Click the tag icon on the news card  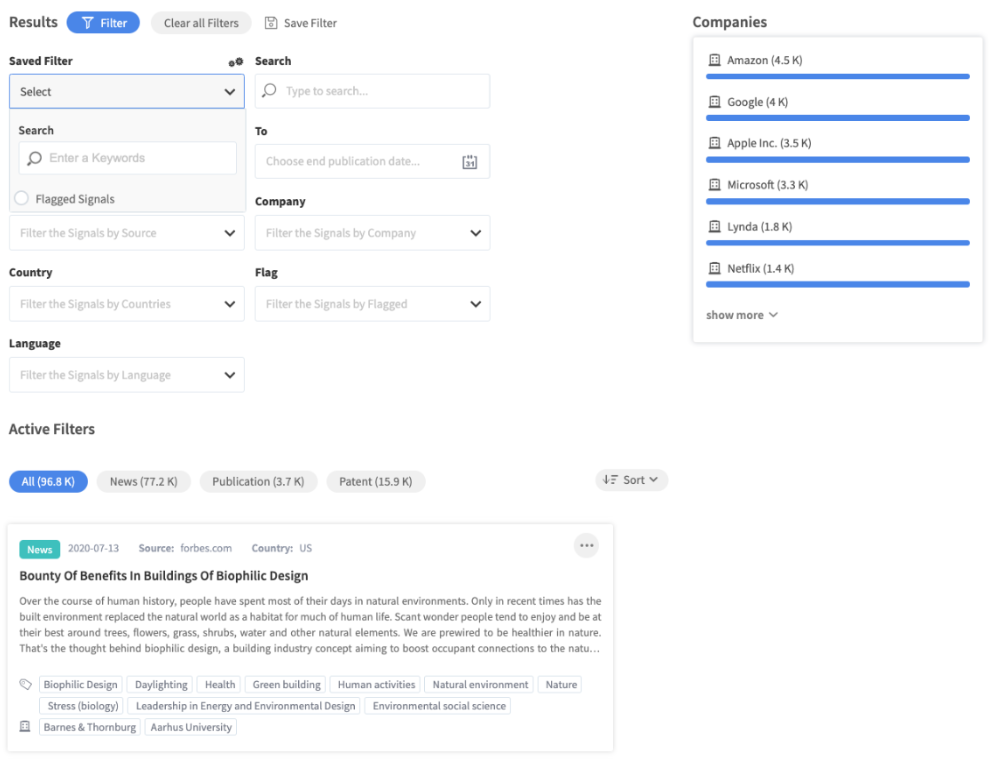point(25,685)
